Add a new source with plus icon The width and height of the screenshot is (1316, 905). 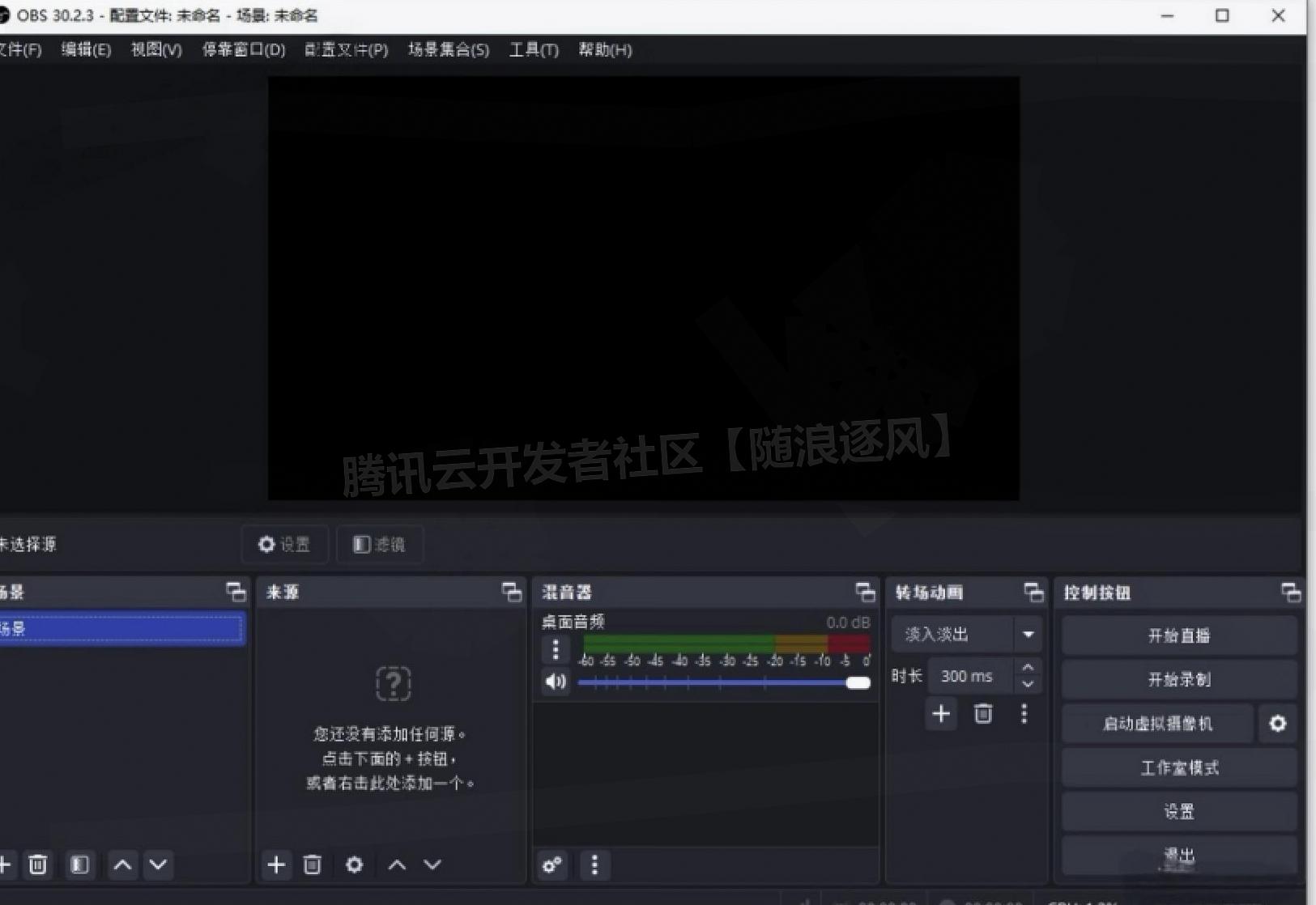pos(276,865)
